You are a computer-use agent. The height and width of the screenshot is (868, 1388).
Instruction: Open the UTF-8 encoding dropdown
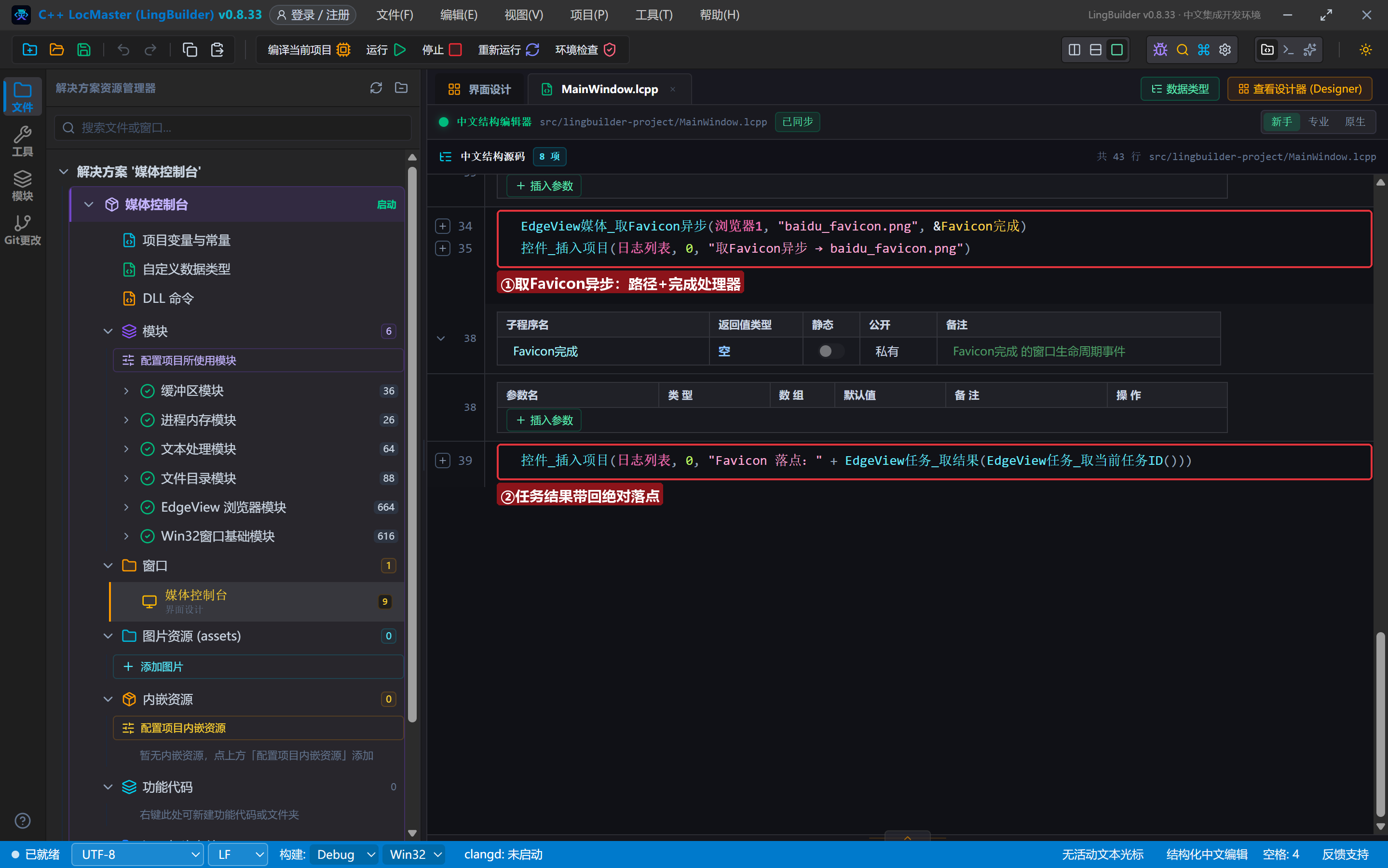tap(138, 855)
